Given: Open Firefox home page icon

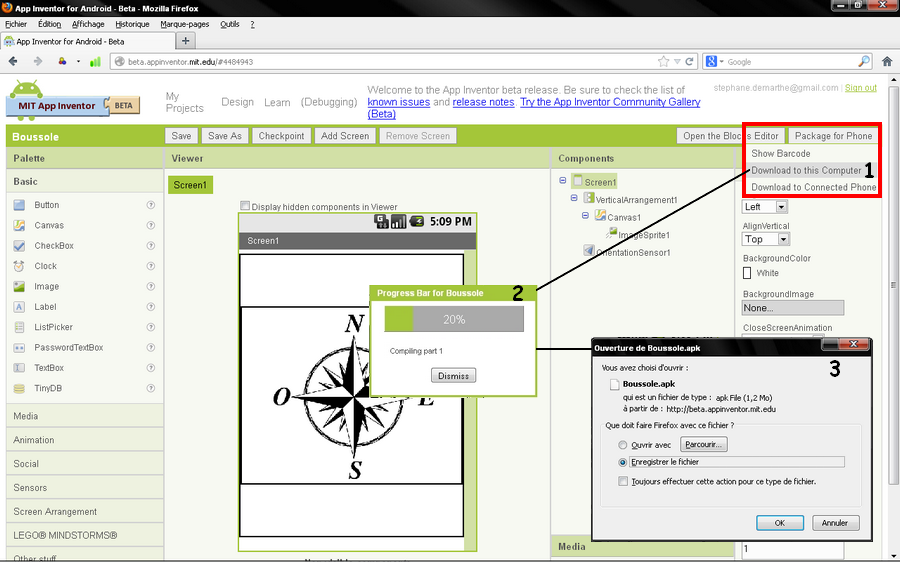Looking at the screenshot, I should [887, 61].
